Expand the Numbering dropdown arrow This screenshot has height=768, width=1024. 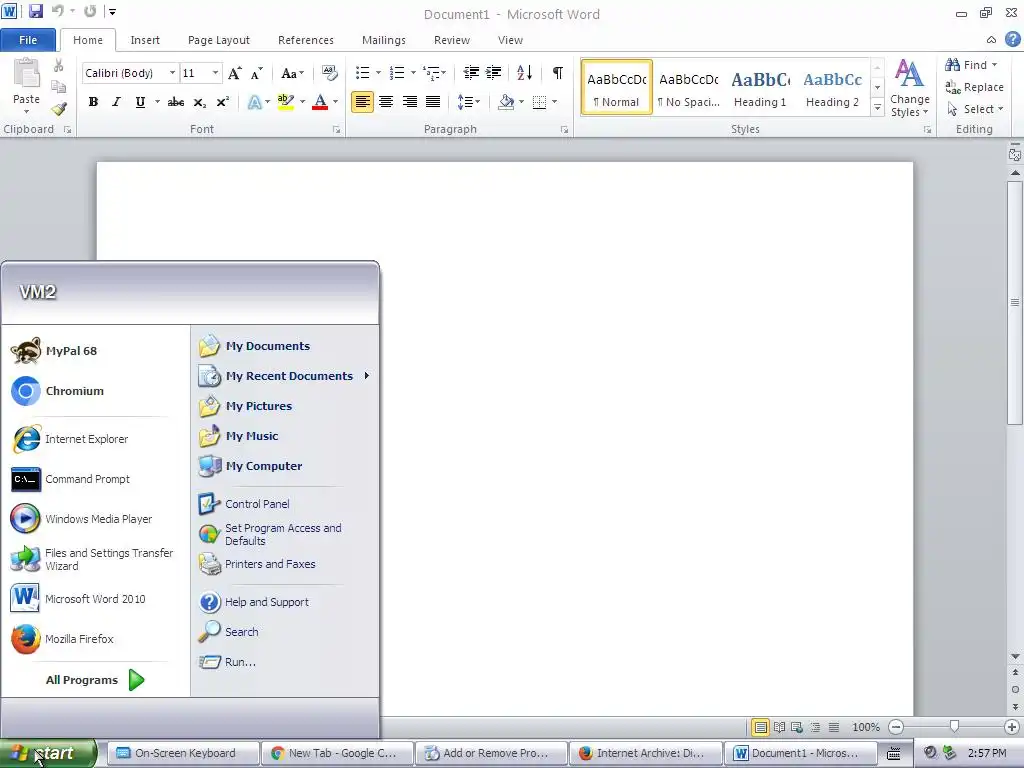click(x=413, y=72)
